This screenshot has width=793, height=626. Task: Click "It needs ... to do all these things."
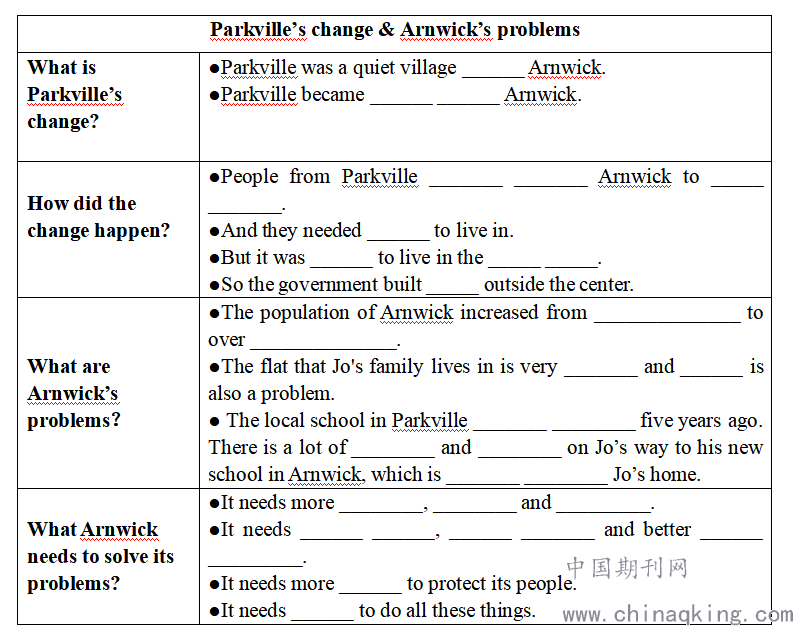[372, 611]
